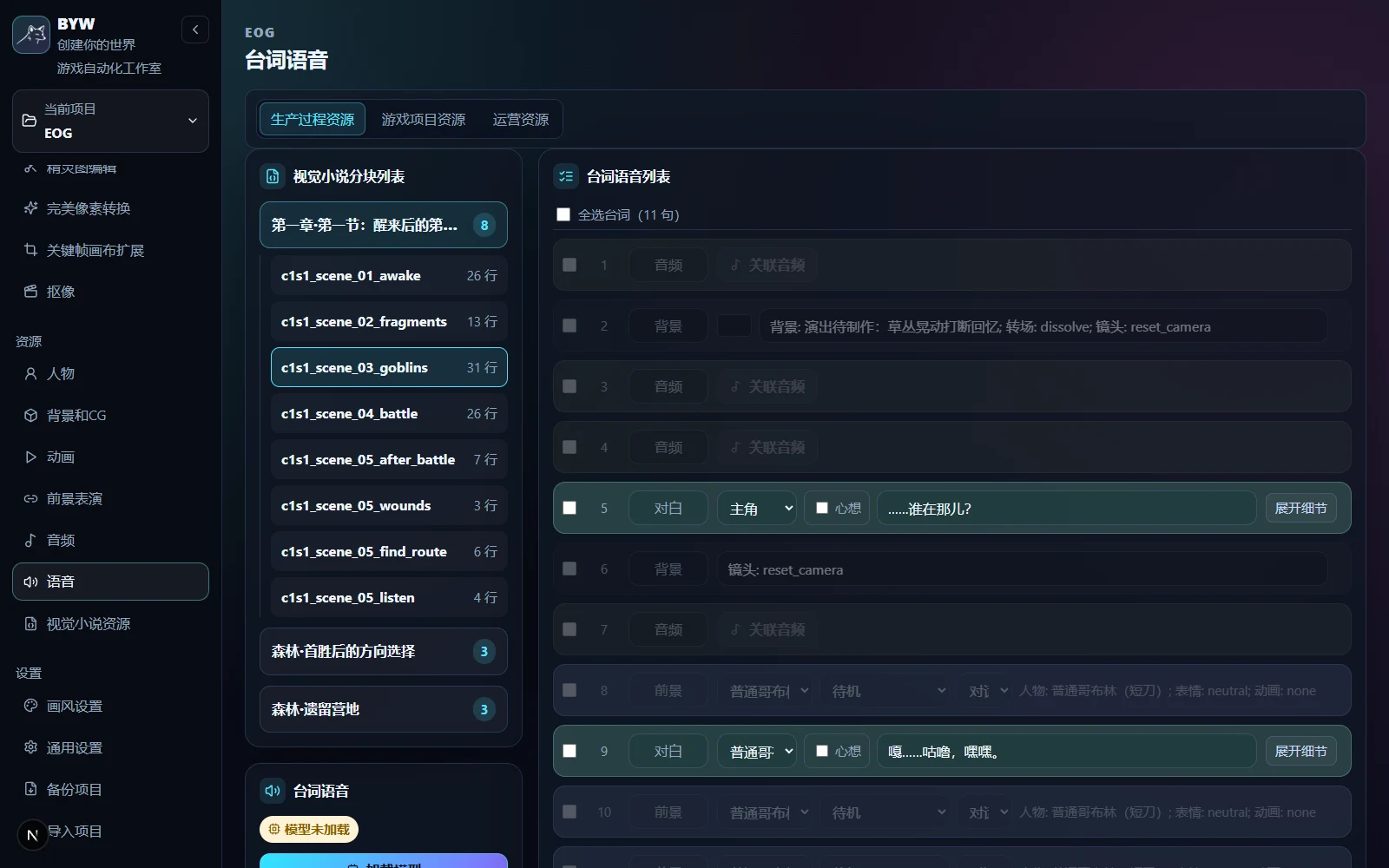1389x868 pixels.
Task: Open 人物 person icon in resources
Action: (x=30, y=373)
